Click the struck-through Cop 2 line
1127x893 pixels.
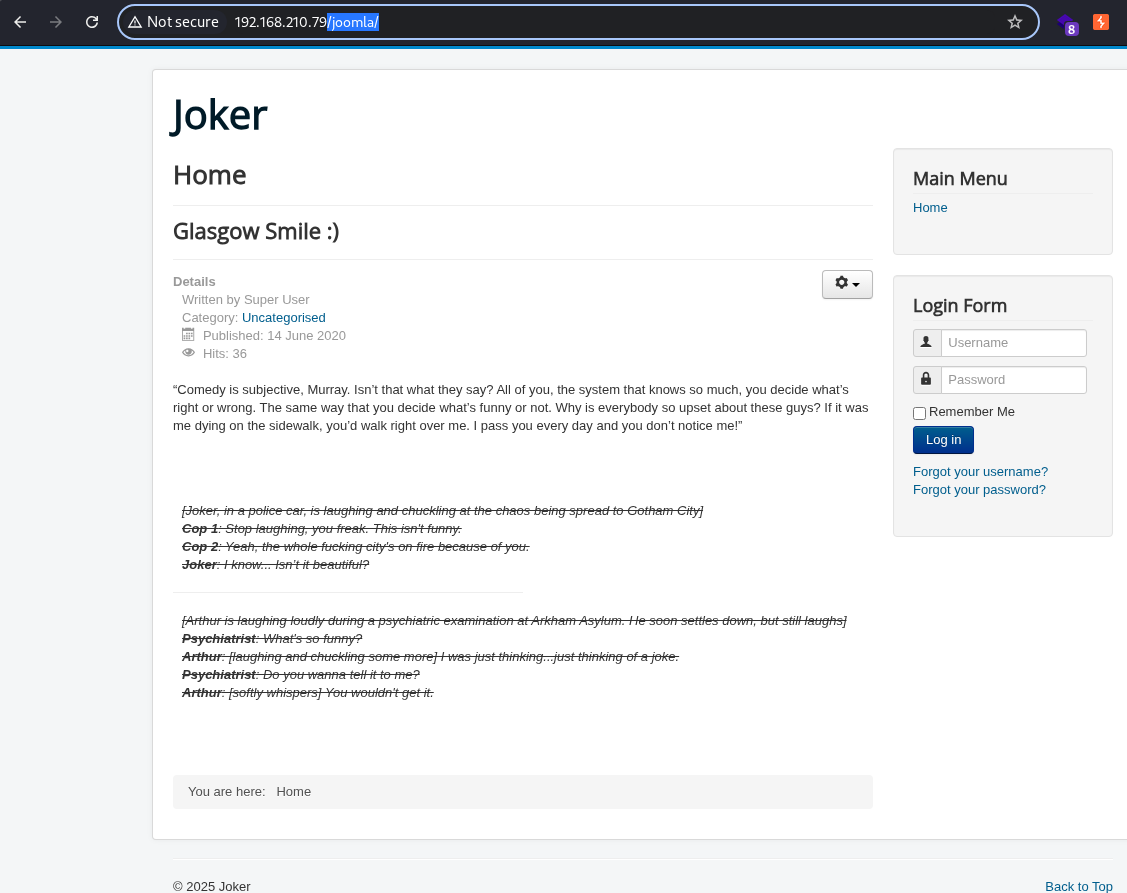tap(355, 546)
